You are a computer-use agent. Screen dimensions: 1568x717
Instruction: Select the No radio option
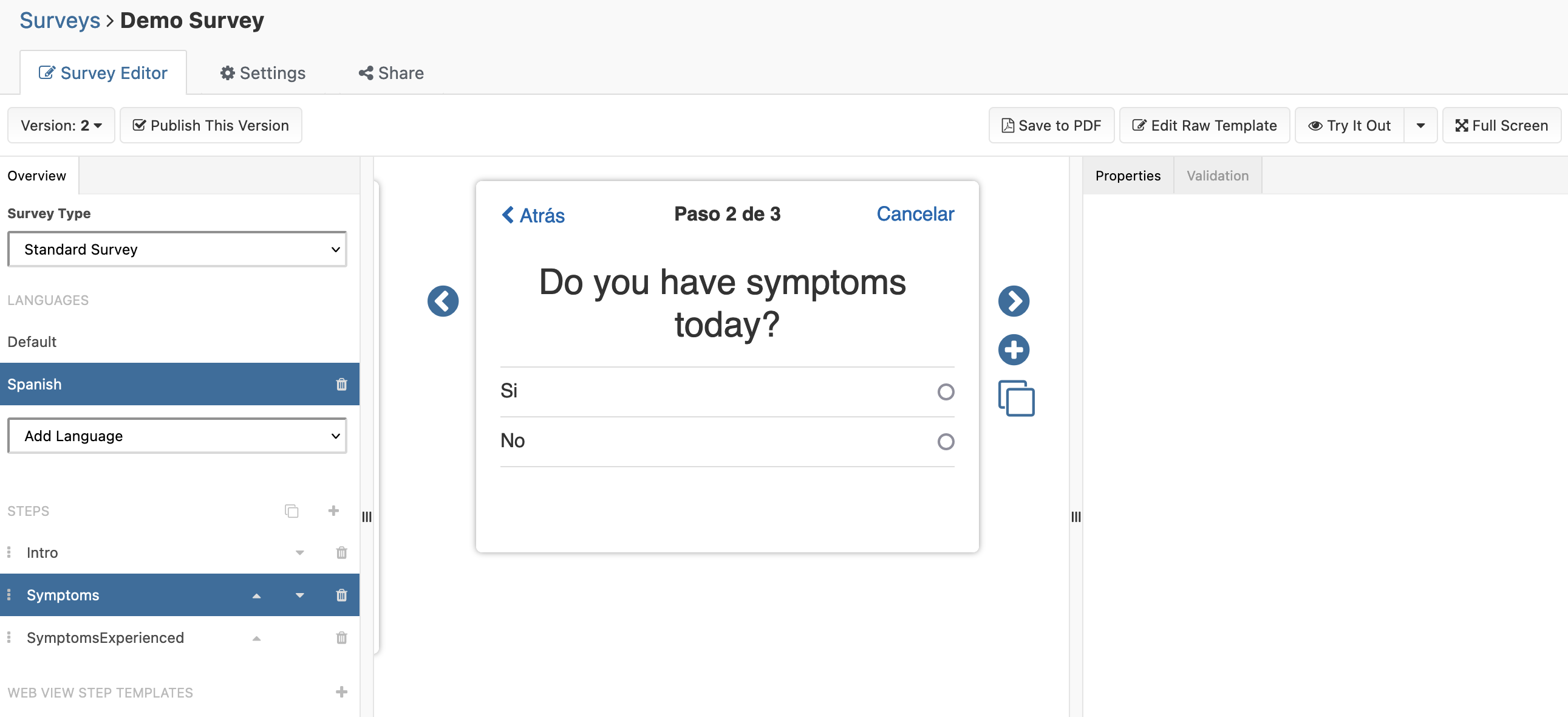click(946, 442)
